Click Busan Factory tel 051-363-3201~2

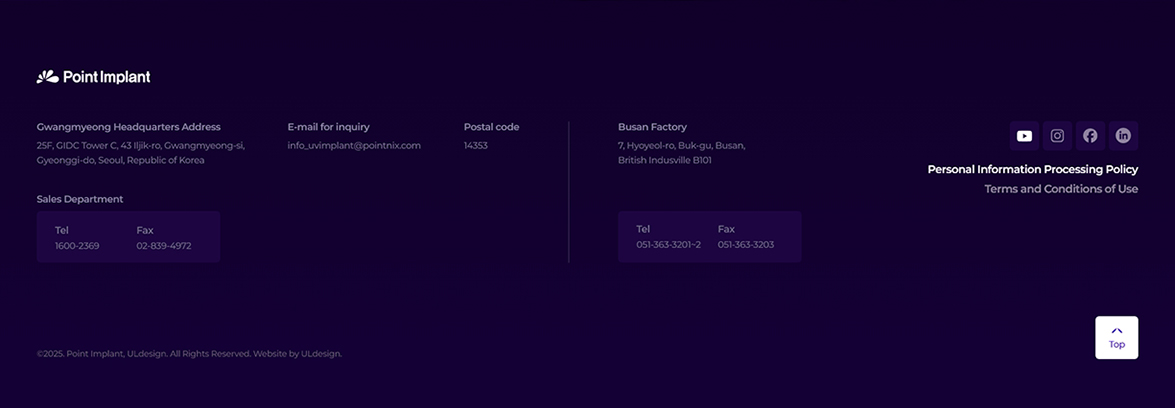tap(668, 245)
